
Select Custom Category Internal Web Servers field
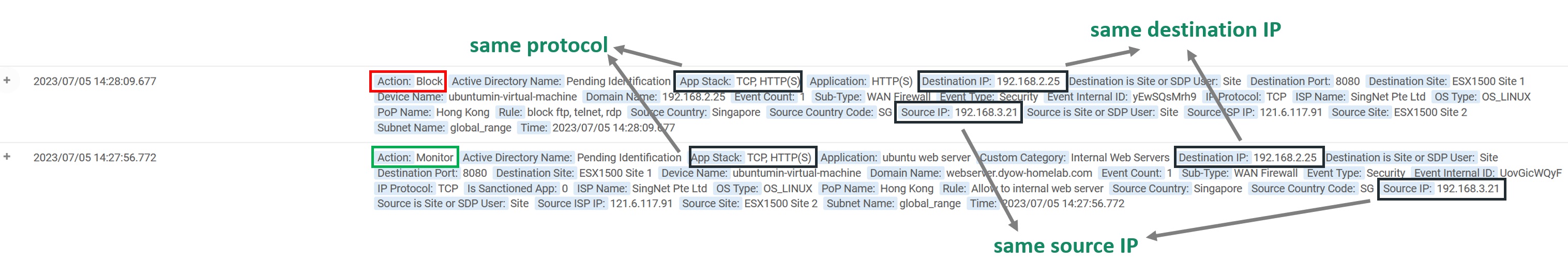click(1074, 158)
